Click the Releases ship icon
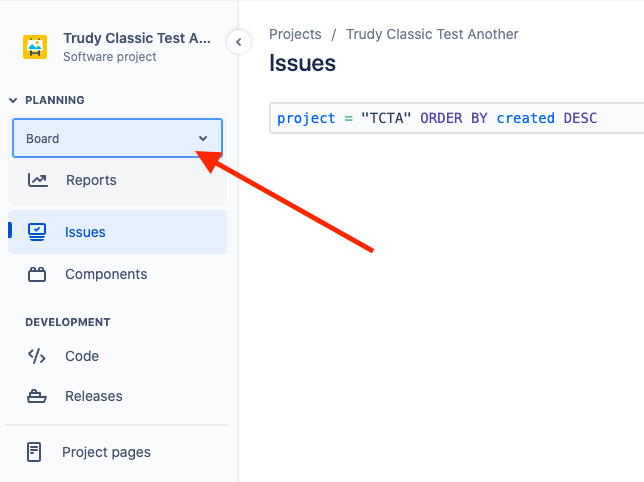644x482 pixels. pos(37,396)
